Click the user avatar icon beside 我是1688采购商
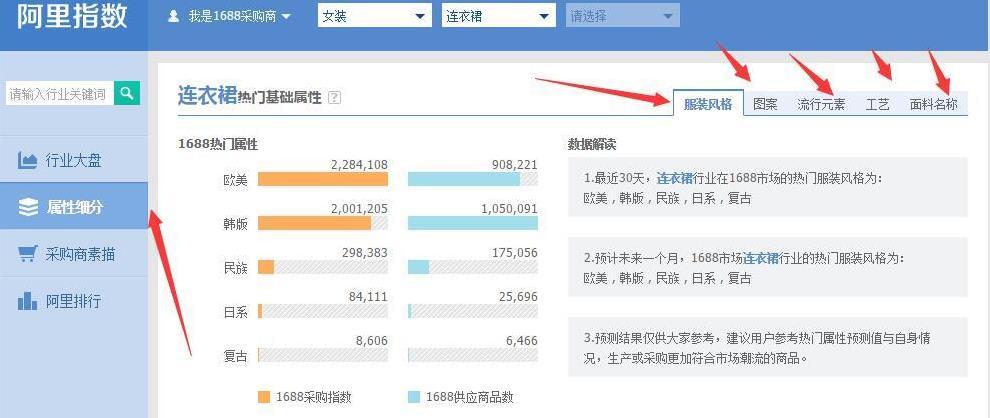The image size is (990, 418). 174,16
